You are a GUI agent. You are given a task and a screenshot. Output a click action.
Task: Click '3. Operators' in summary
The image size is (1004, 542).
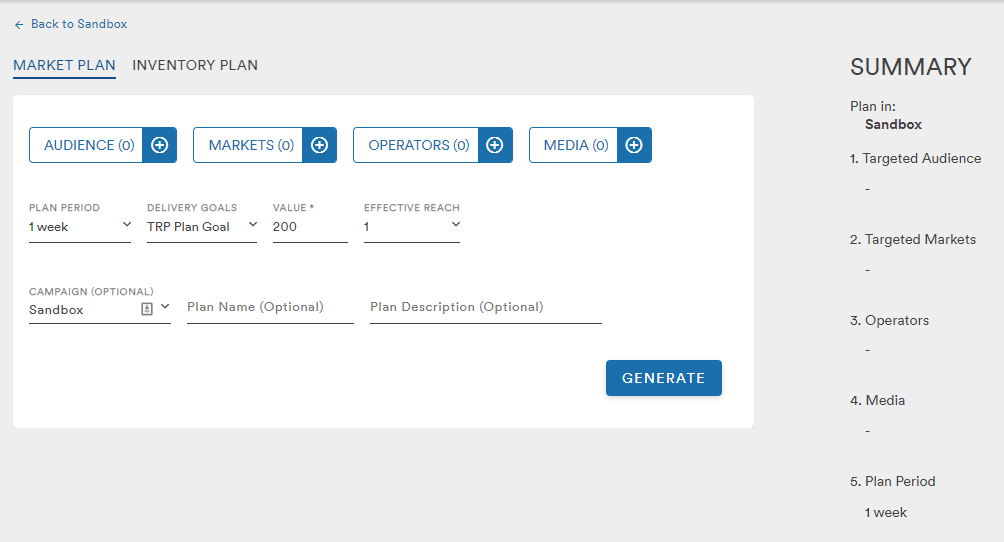pos(889,320)
